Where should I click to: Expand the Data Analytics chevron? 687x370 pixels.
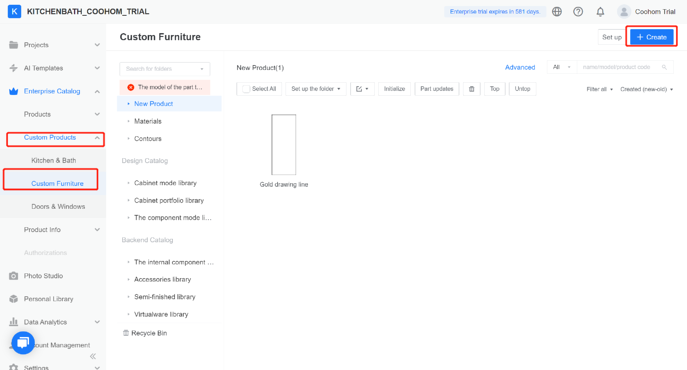pyautogui.click(x=97, y=322)
